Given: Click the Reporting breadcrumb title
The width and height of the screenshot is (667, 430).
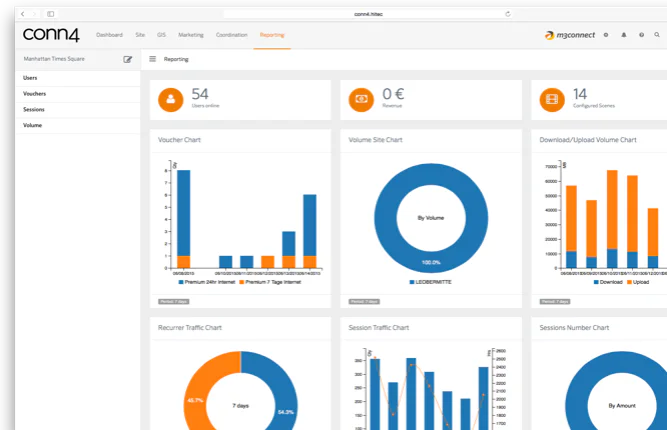Looking at the screenshot, I should point(176,59).
